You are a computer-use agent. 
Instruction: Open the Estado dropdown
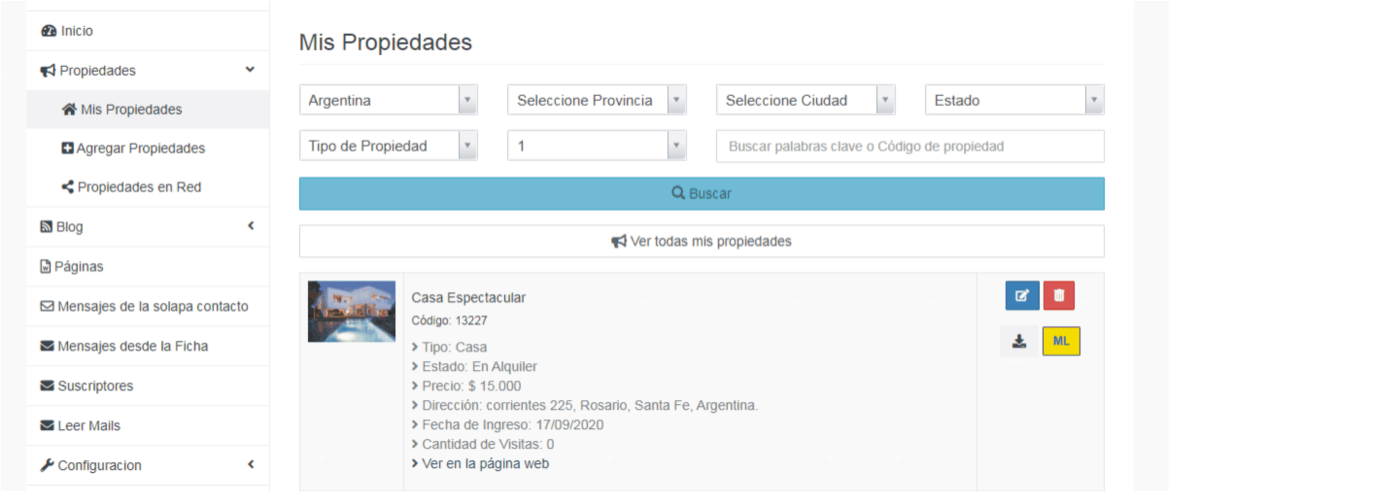(1014, 100)
